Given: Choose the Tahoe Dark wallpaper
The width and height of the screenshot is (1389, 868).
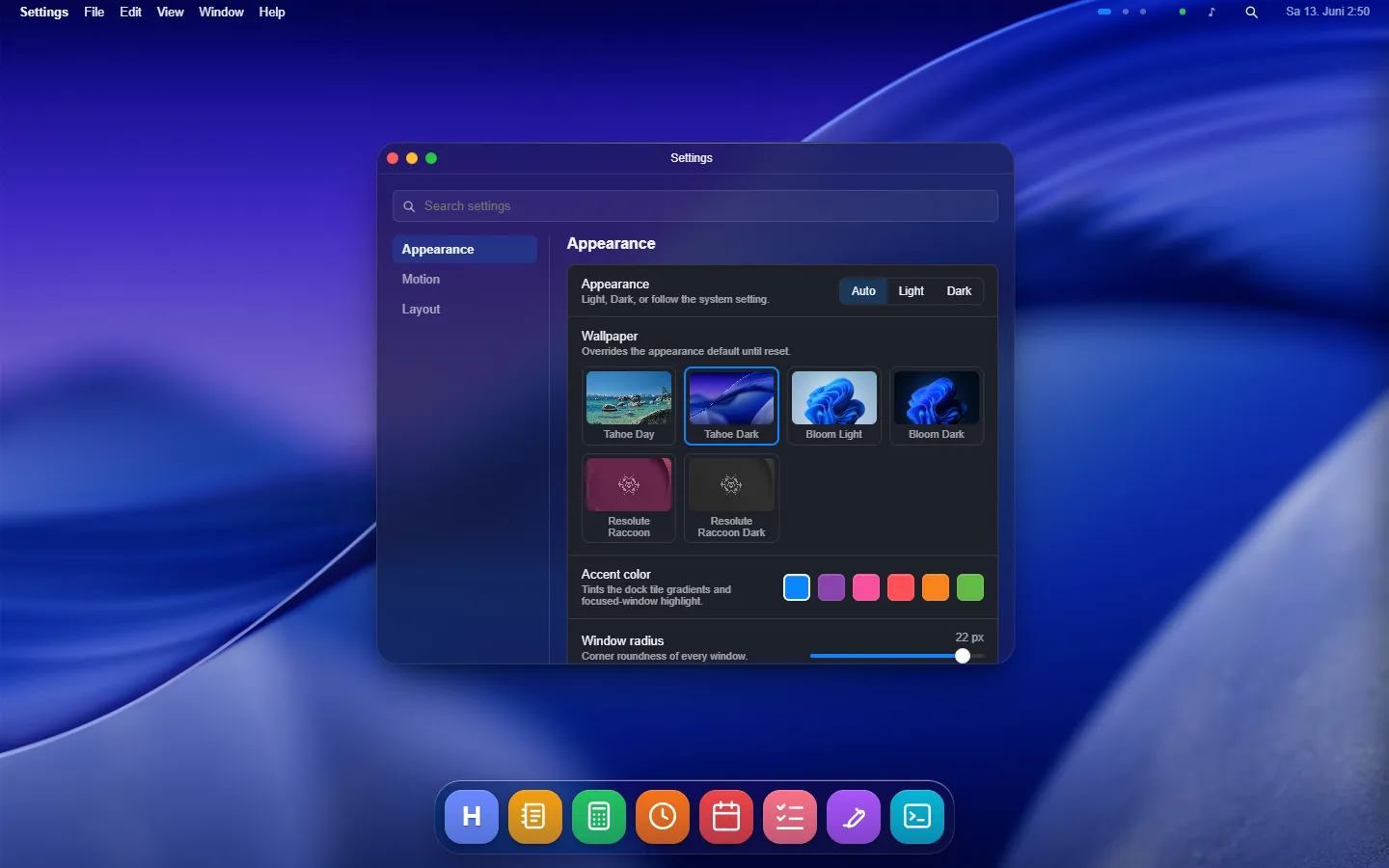Looking at the screenshot, I should coord(731,406).
